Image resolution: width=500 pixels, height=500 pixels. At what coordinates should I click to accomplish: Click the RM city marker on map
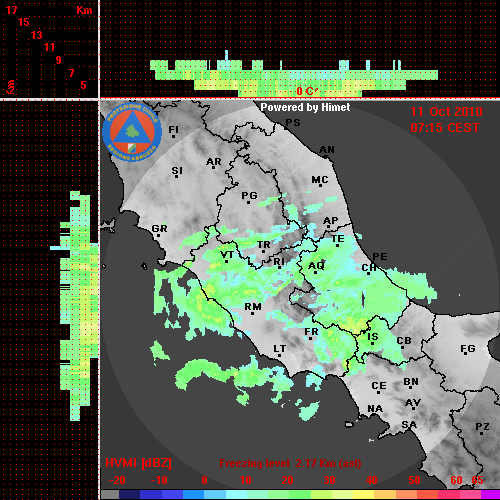[x=253, y=307]
